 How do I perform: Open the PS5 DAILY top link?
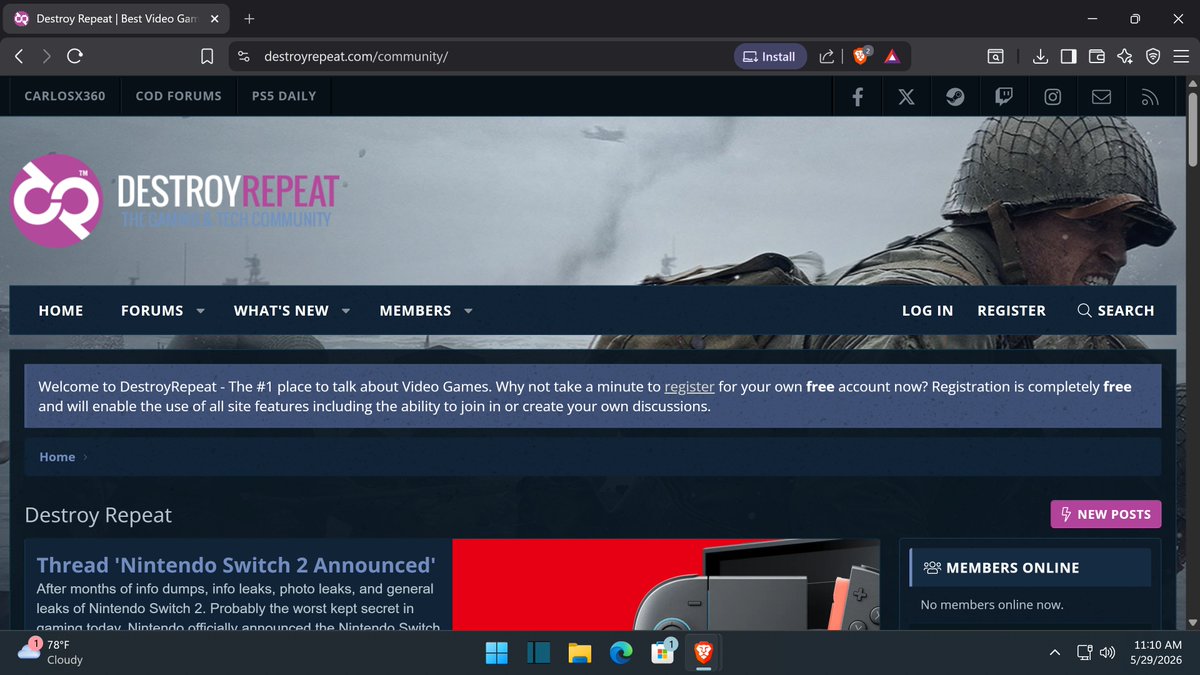click(283, 96)
